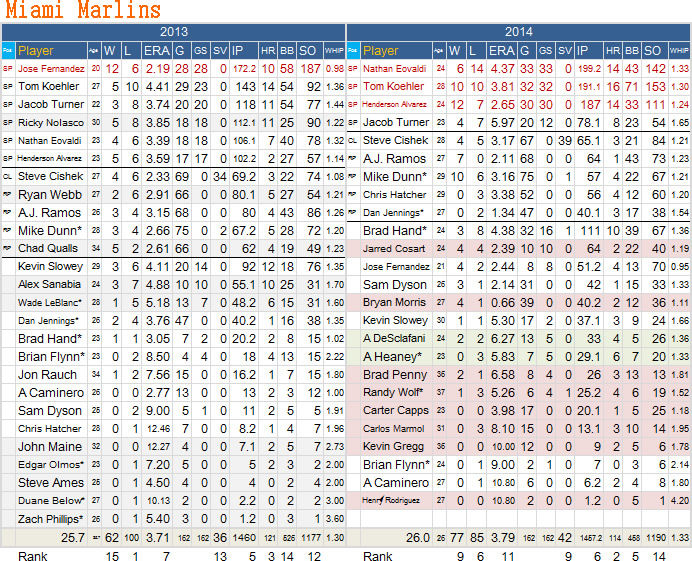The height and width of the screenshot is (561, 692).
Task: Click the IP column header in 2014 table
Action: [582, 51]
